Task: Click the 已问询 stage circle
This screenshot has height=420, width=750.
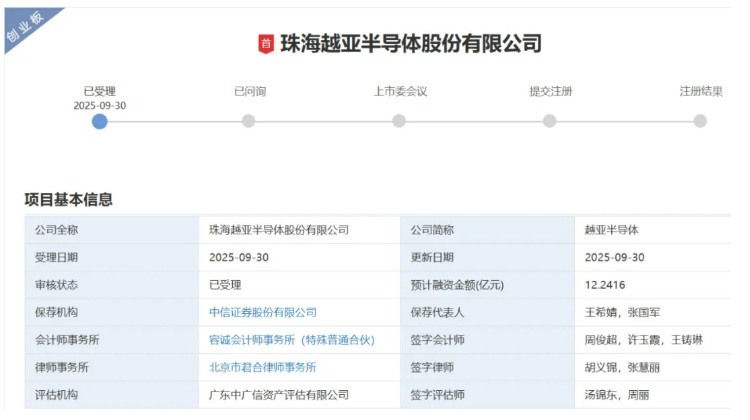Action: coord(249,121)
